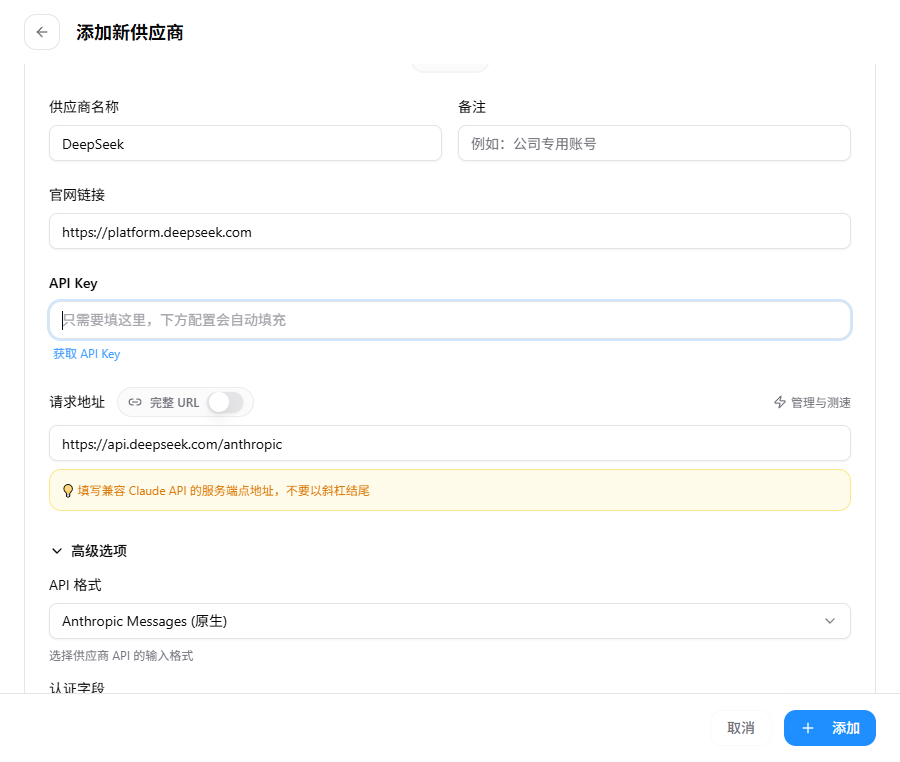900x762 pixels.
Task: Click the 官网链接 URL field
Action: coord(449,231)
